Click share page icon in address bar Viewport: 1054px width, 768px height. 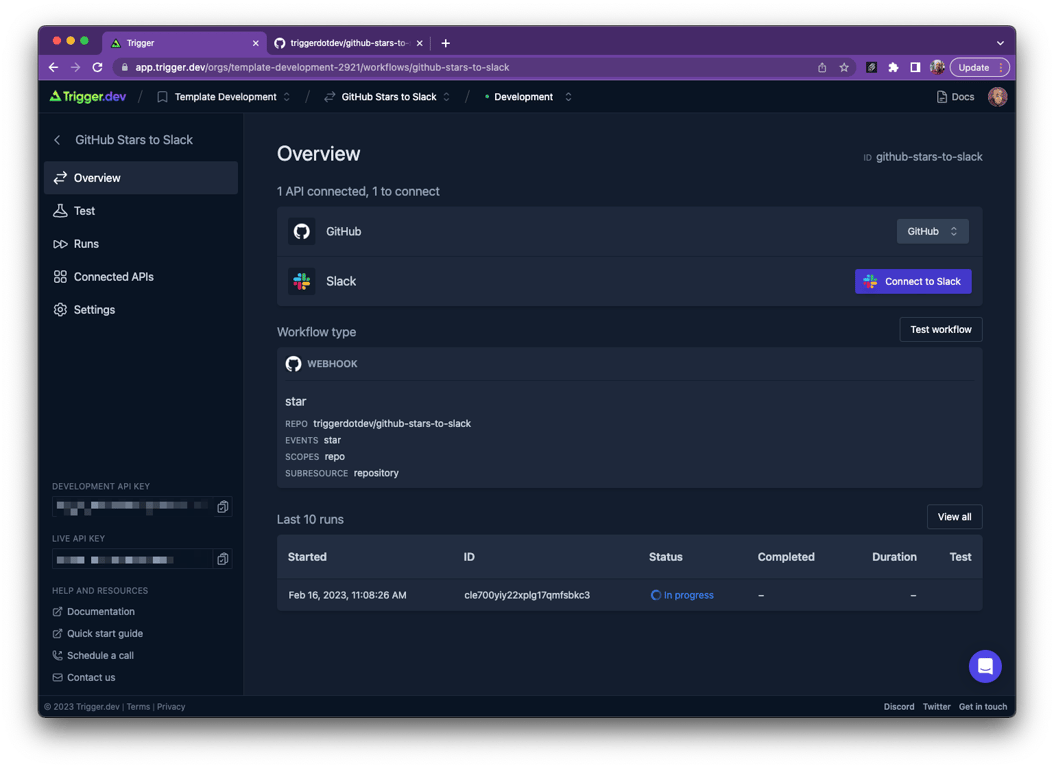821,67
